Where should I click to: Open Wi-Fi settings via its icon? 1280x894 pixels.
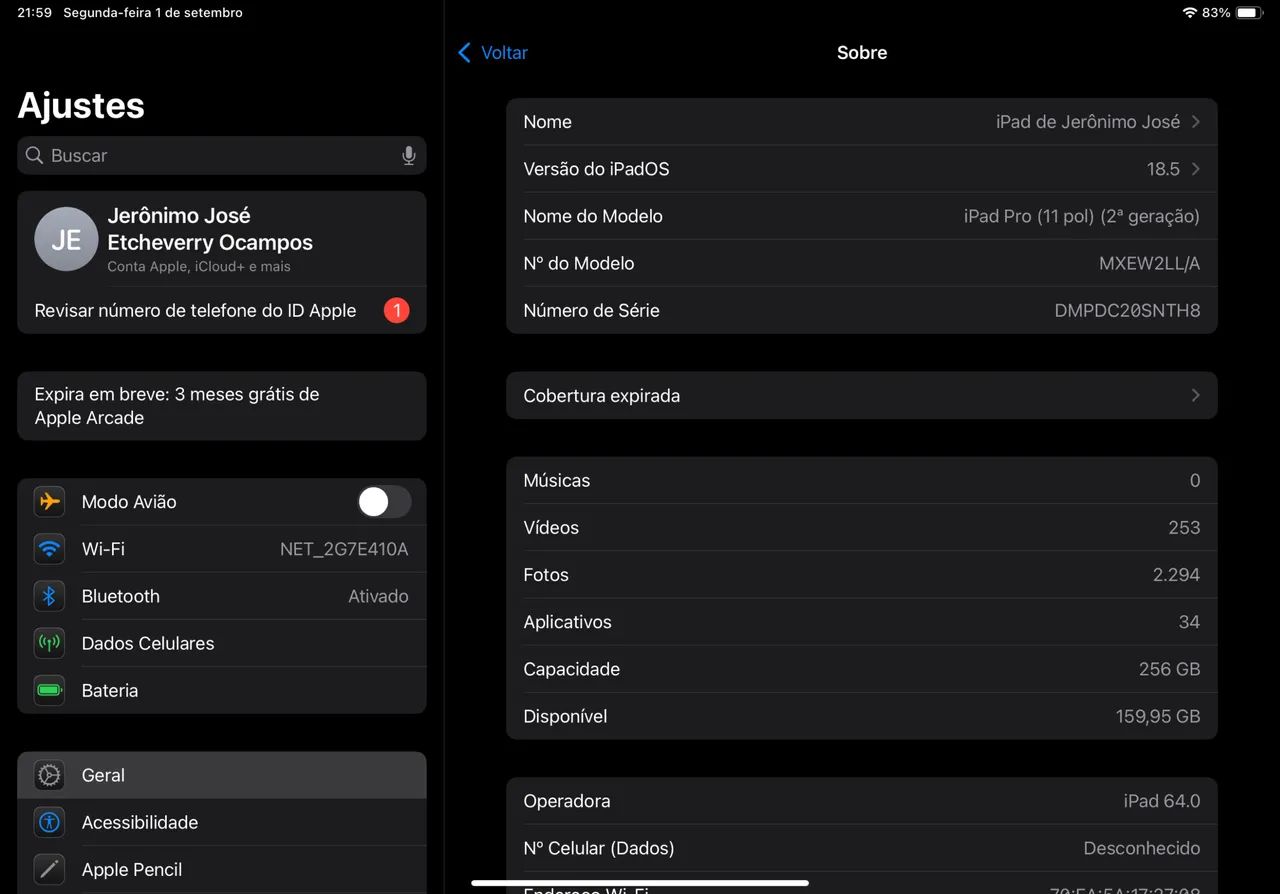(x=49, y=549)
